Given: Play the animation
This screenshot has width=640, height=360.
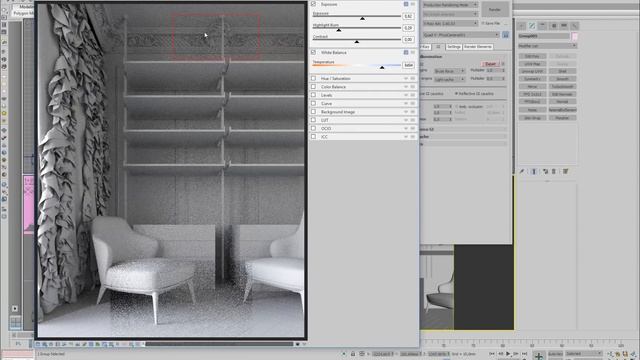Looking at the screenshot, I should point(508,353).
